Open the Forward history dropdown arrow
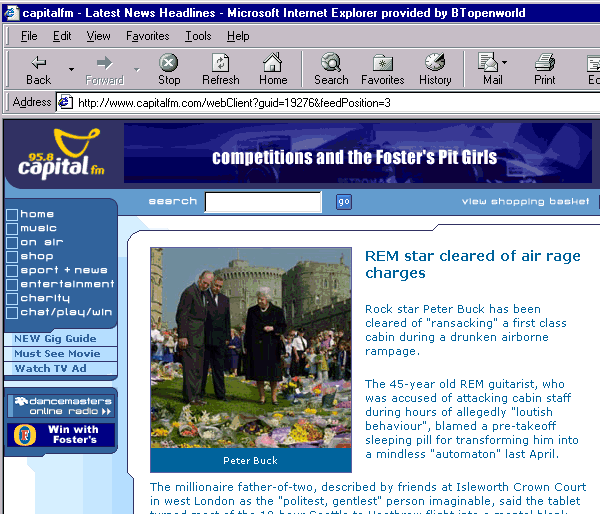This screenshot has width=600, height=514. (x=137, y=69)
